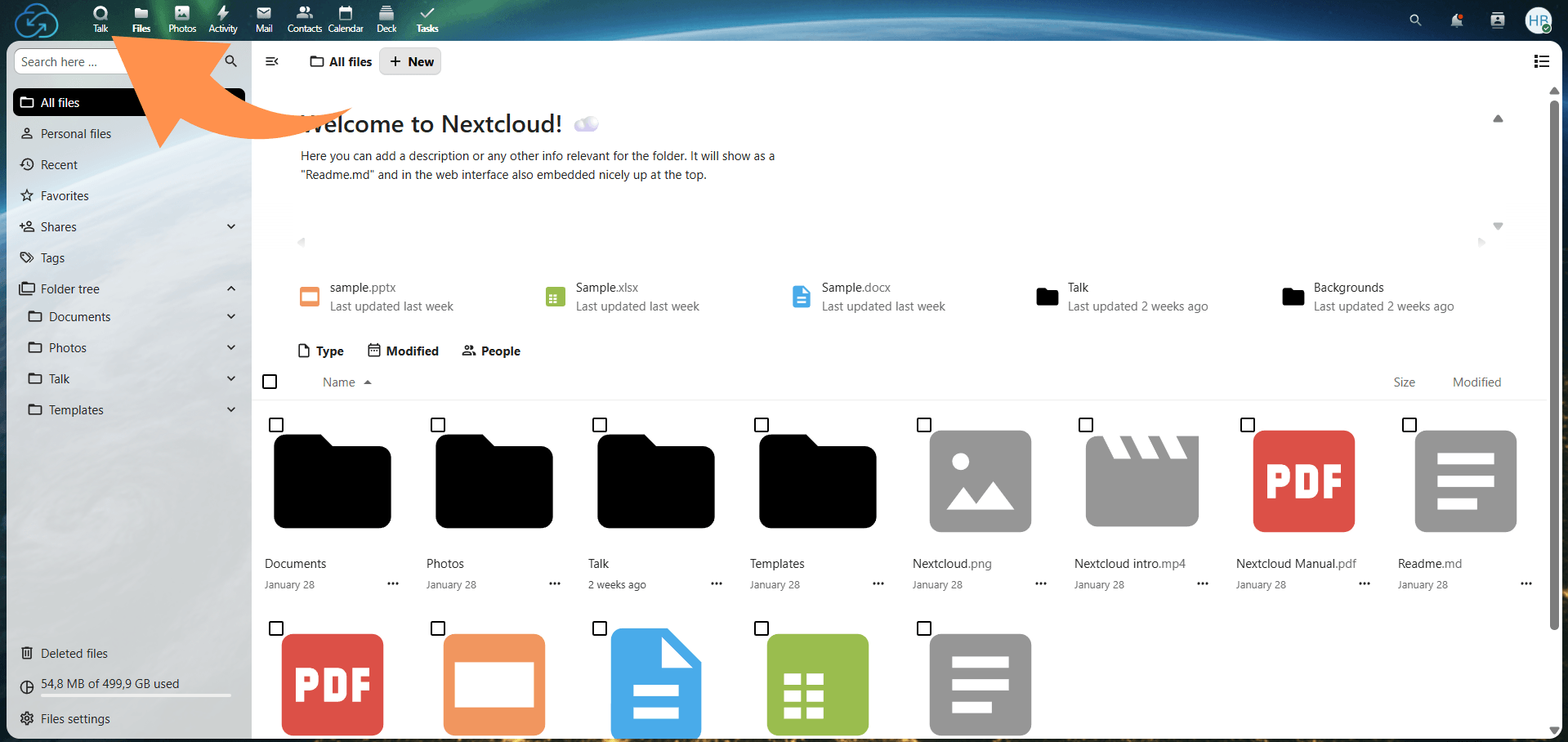Click inside the search field
The width and height of the screenshot is (1568, 742).
click(106, 61)
